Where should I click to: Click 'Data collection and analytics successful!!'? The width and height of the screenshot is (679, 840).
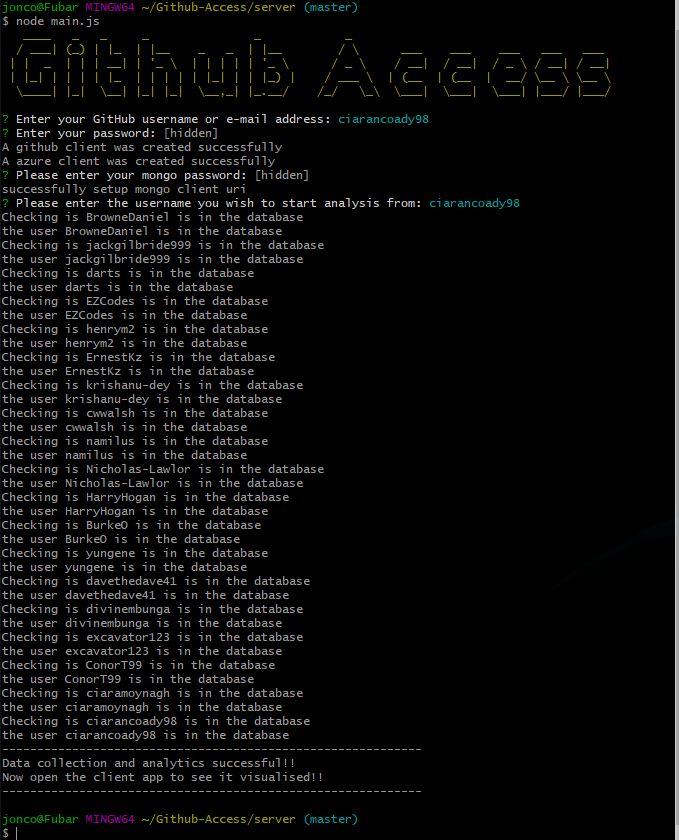point(148,763)
